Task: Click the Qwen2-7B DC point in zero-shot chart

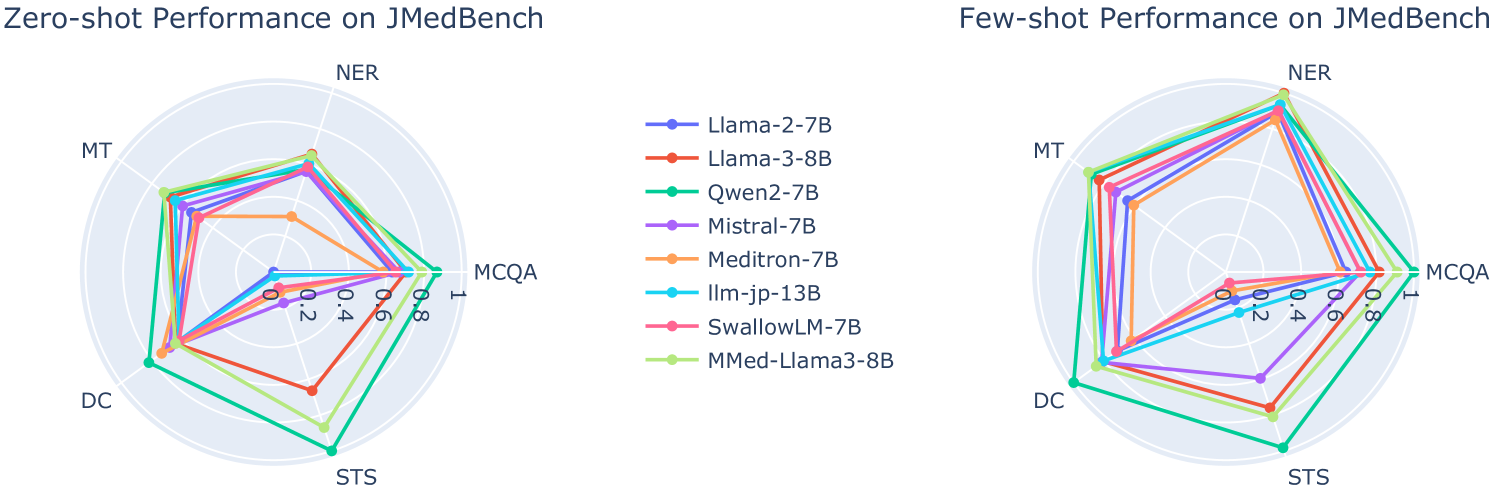Action: point(149,362)
